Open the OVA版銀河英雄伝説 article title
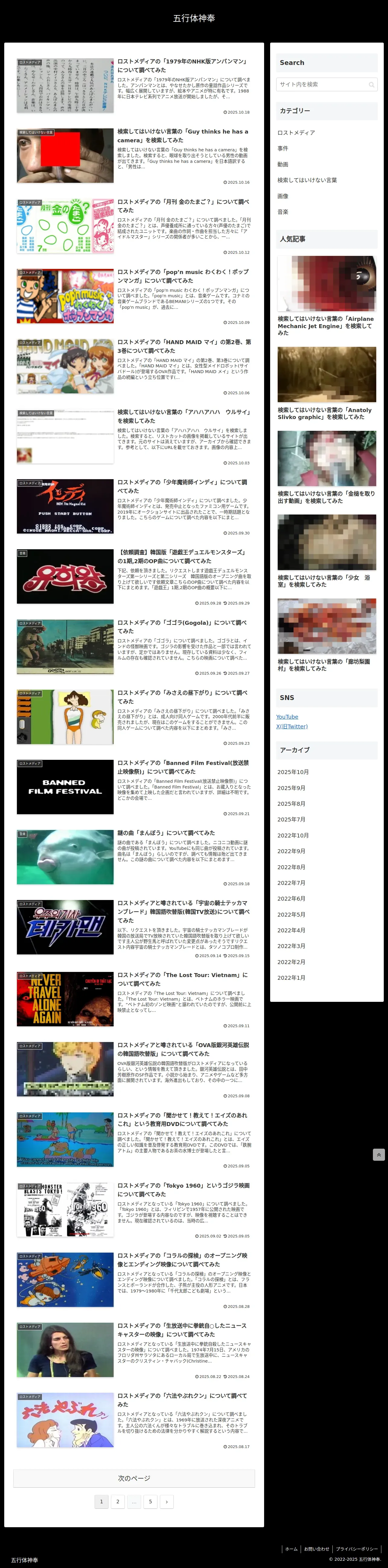Screen dimensions: 388x1568 (x=183, y=1049)
